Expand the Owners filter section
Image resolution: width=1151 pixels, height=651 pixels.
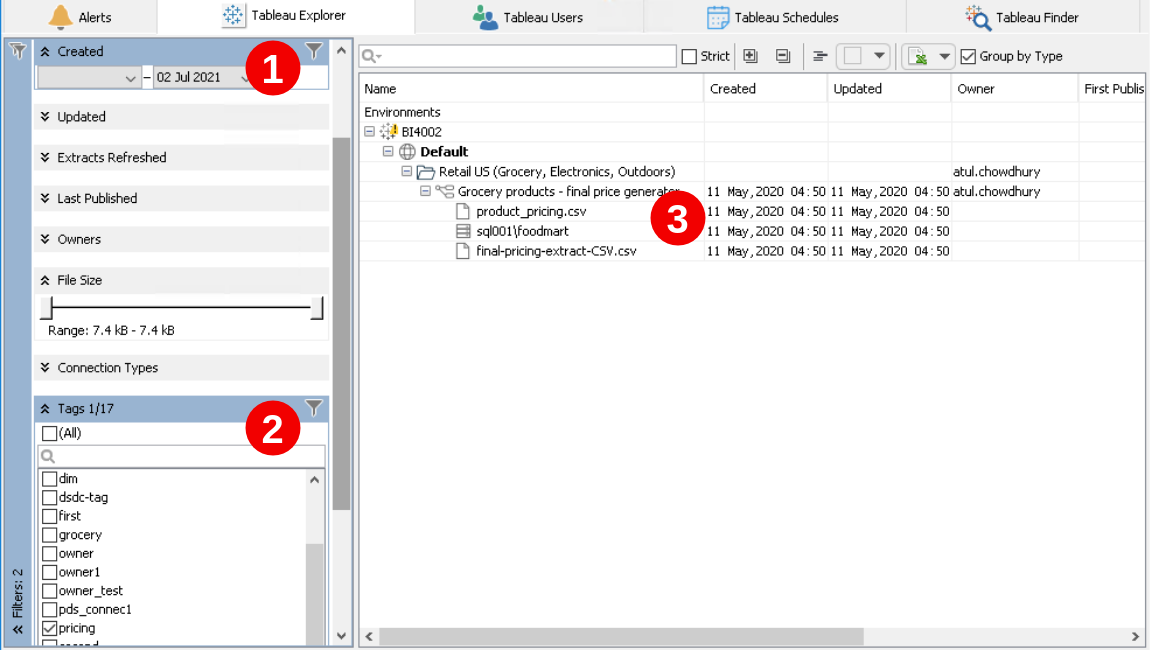pyautogui.click(x=45, y=239)
